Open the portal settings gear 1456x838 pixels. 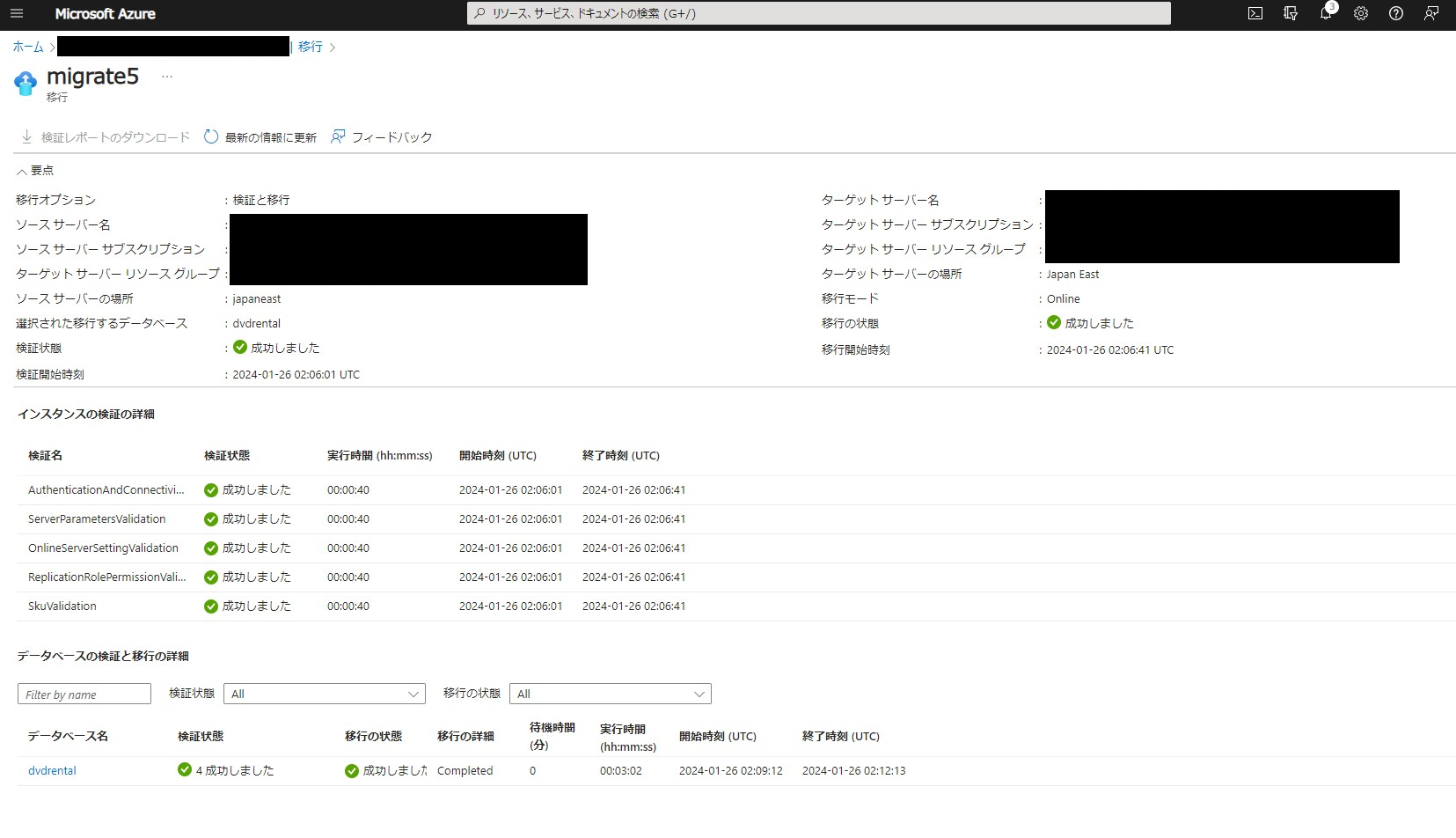(1360, 13)
